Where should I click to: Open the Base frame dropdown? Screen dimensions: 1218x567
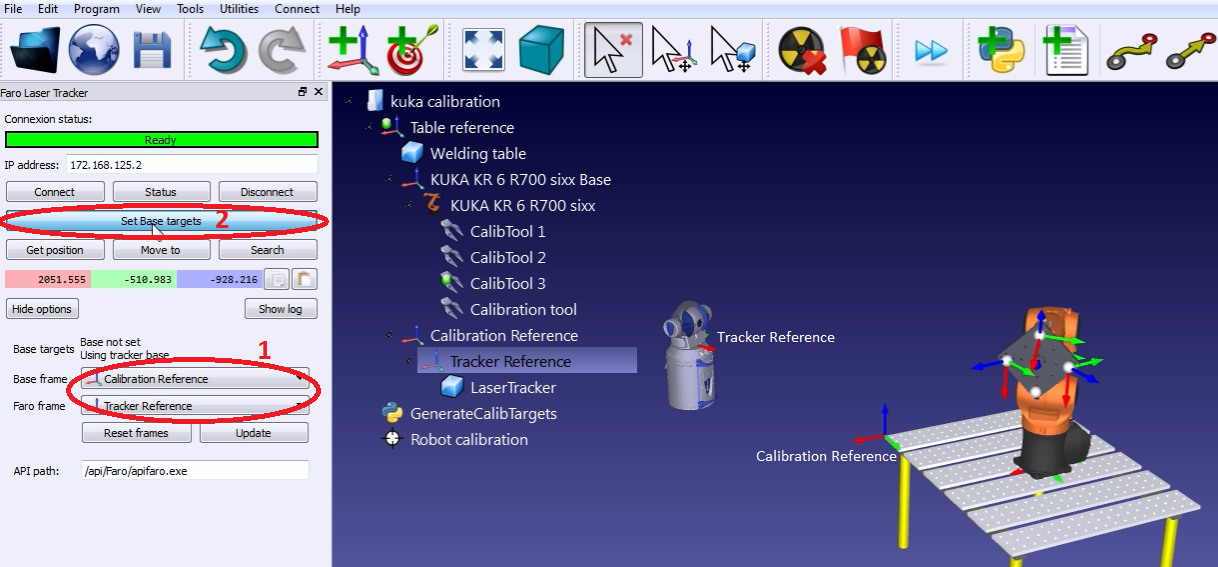195,379
